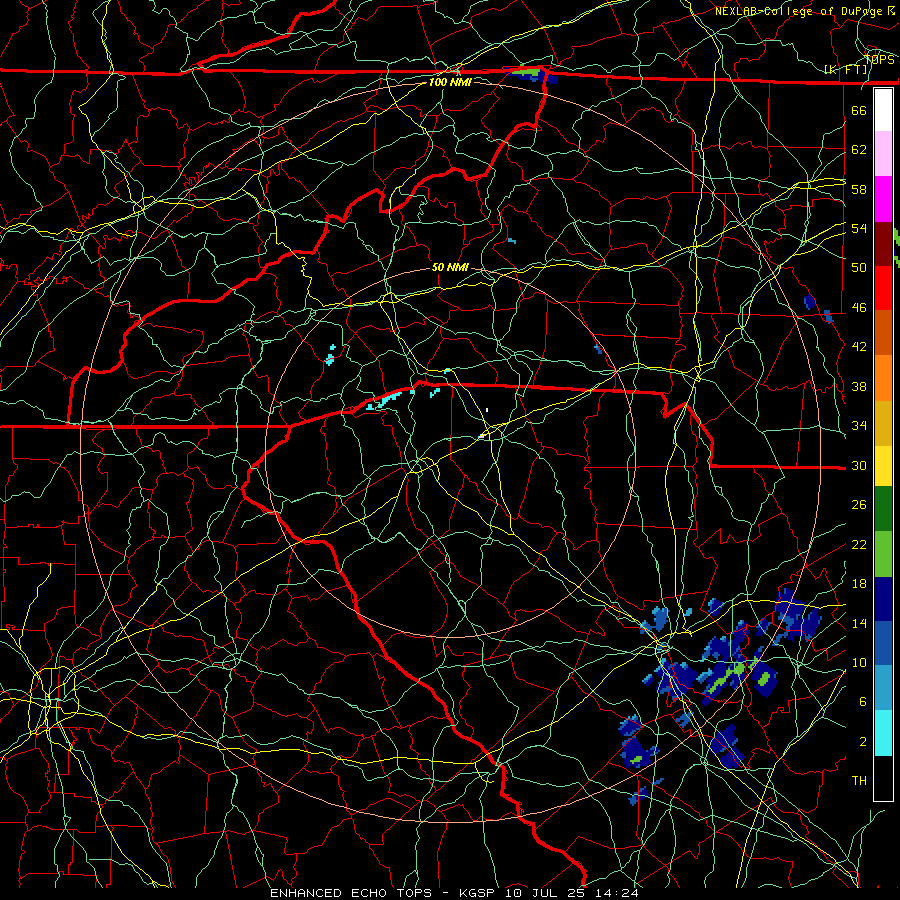Click the light green legend swatch
Viewport: 900px width, 900px height.
pos(883,554)
